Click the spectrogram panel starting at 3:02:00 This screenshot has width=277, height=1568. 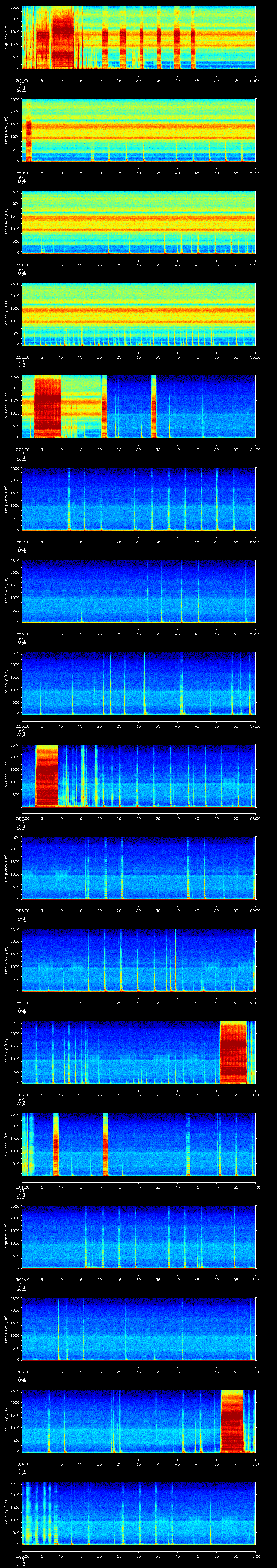point(139,1237)
